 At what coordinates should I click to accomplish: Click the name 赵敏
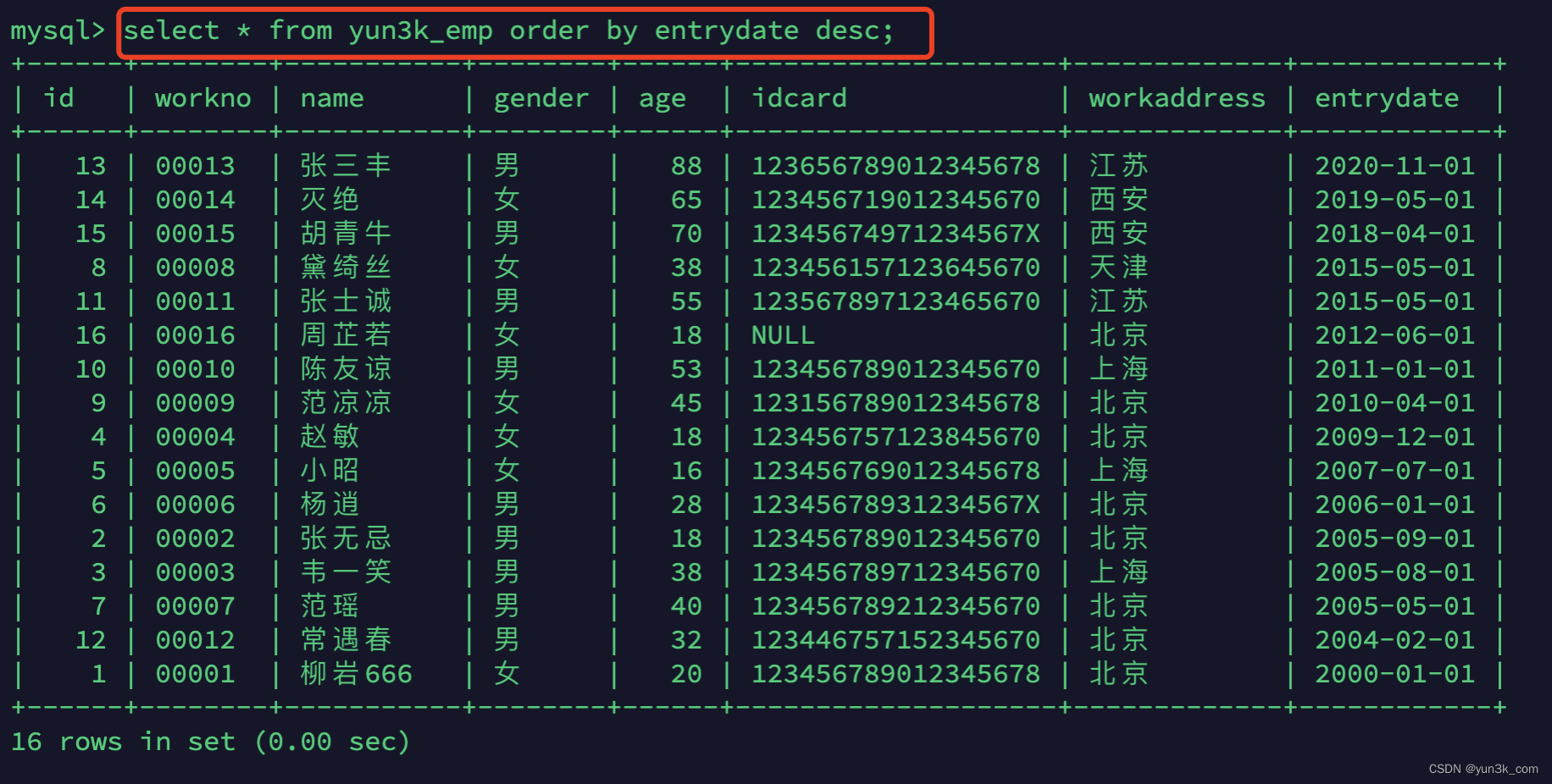[330, 437]
